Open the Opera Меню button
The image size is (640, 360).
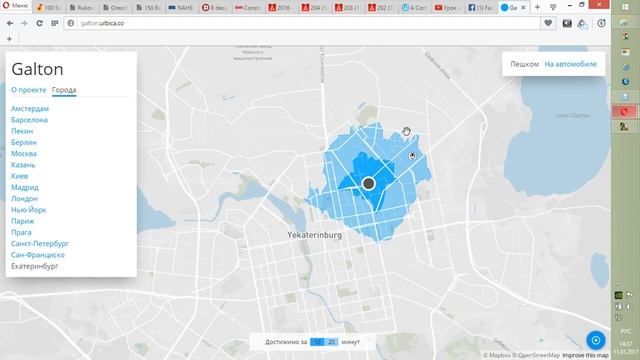16,6
